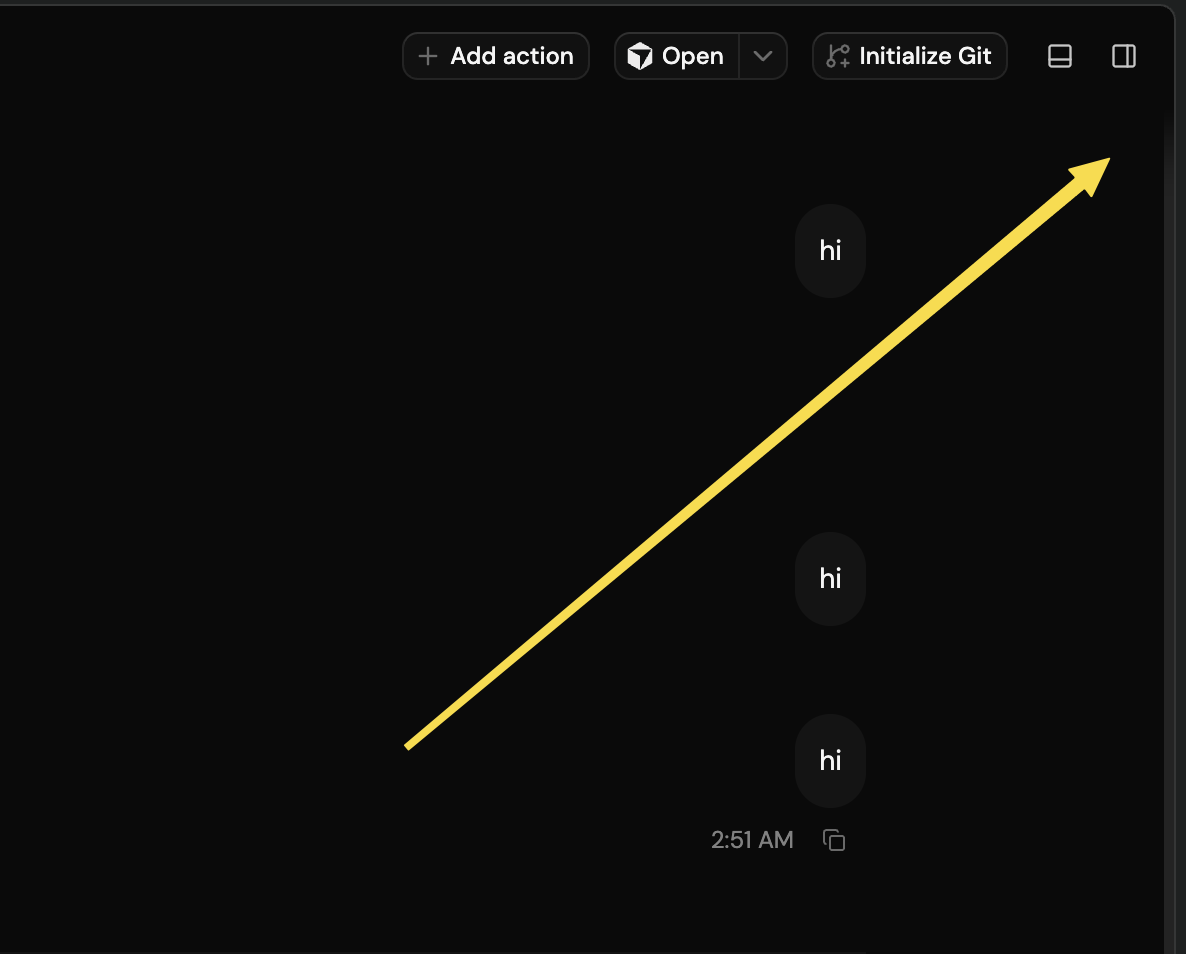Copy the last message via copy icon
The height and width of the screenshot is (954, 1186).
834,840
